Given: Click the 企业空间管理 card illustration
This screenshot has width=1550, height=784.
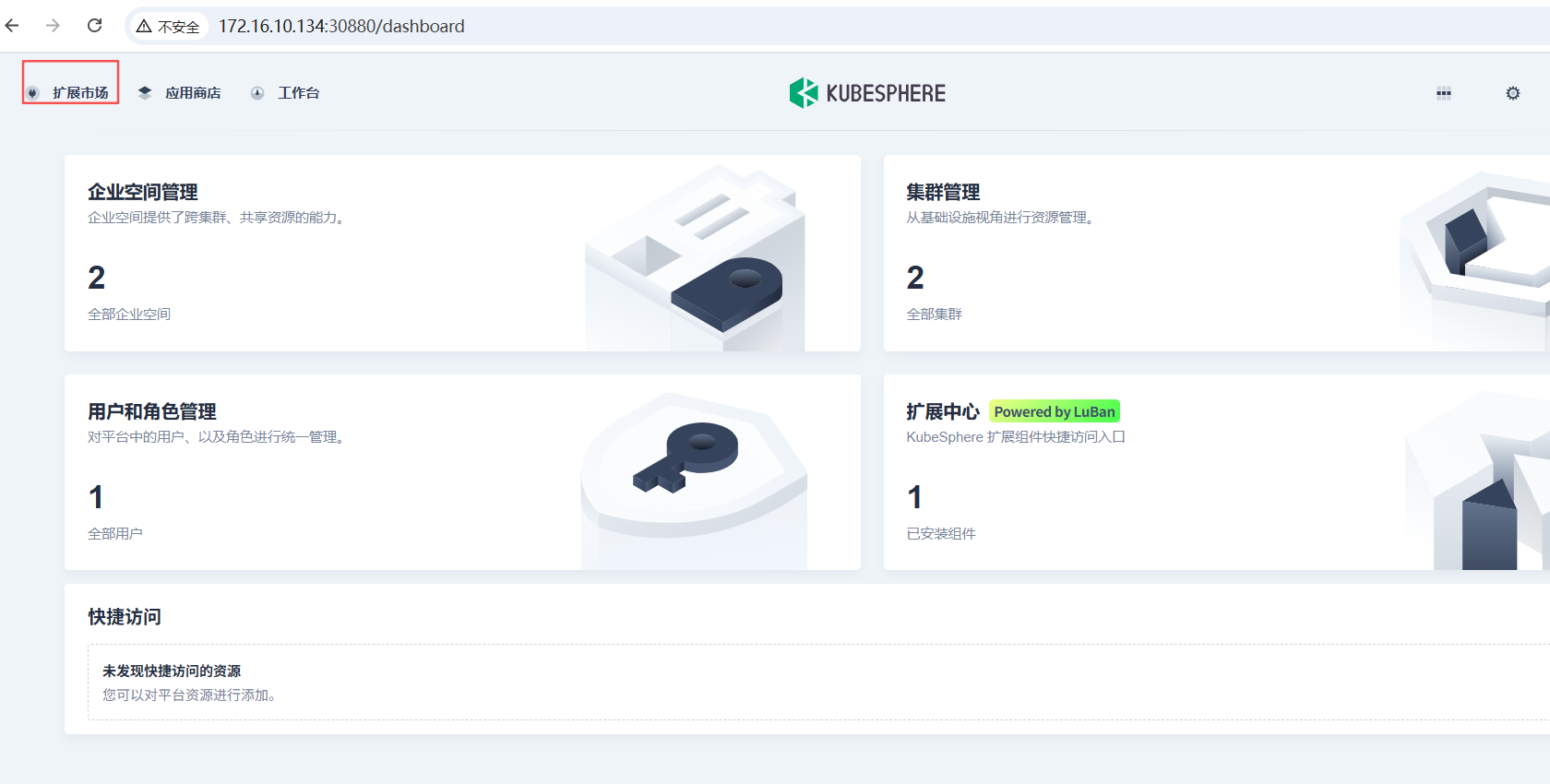Looking at the screenshot, I should click(695, 256).
